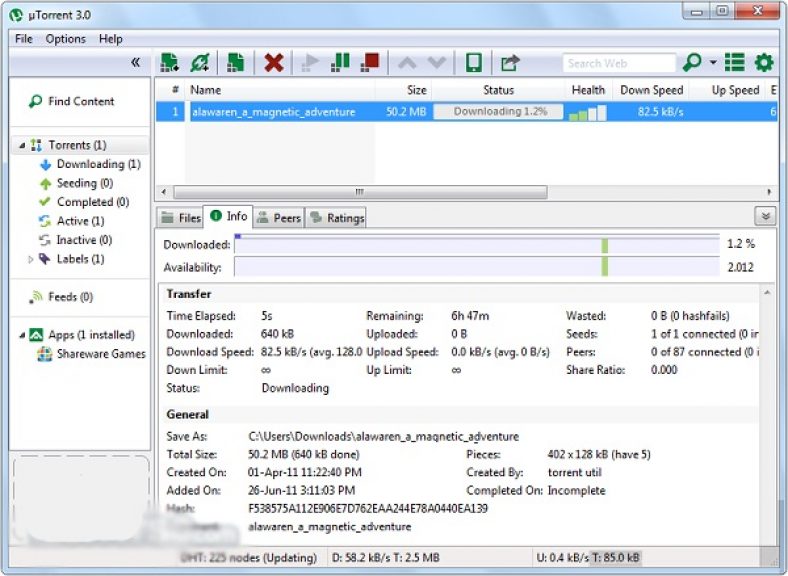The height and width of the screenshot is (576, 788).
Task: Select Apps (1 installed) in sidebar
Action: pyautogui.click(x=91, y=335)
